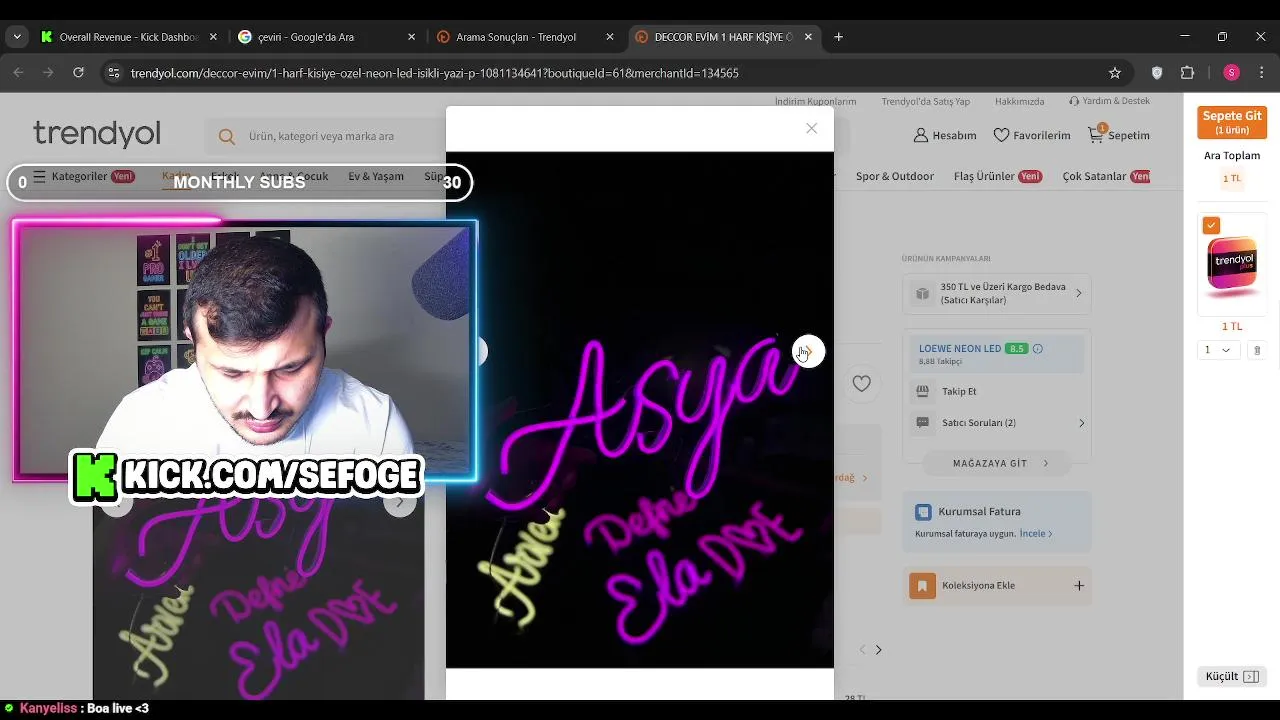Open Flaş Ürünler category
1280x720 pixels.
tap(998, 176)
